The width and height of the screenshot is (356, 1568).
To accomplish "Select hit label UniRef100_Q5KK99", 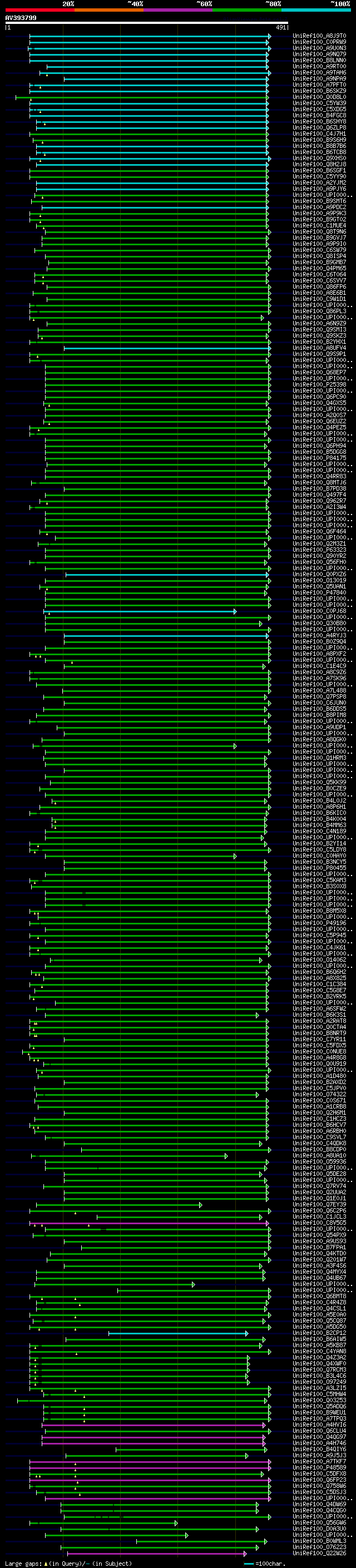I will tap(319, 782).
